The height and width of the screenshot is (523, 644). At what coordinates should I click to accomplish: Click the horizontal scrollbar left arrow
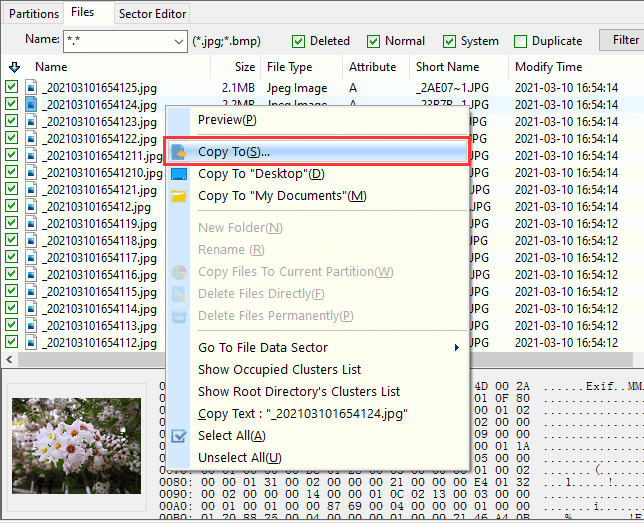(x=9, y=359)
